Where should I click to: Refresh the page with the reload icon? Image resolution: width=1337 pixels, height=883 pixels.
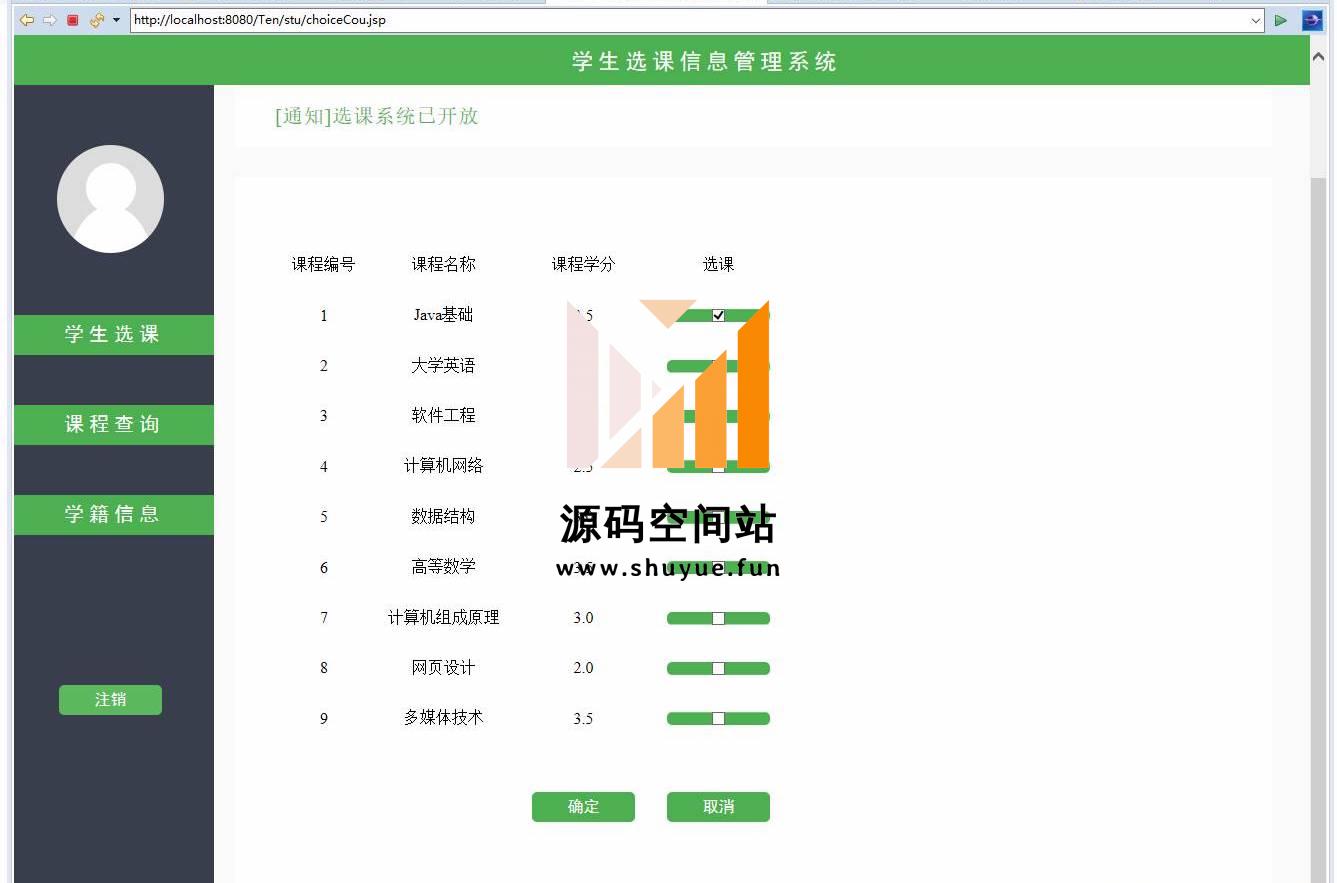(x=96, y=20)
